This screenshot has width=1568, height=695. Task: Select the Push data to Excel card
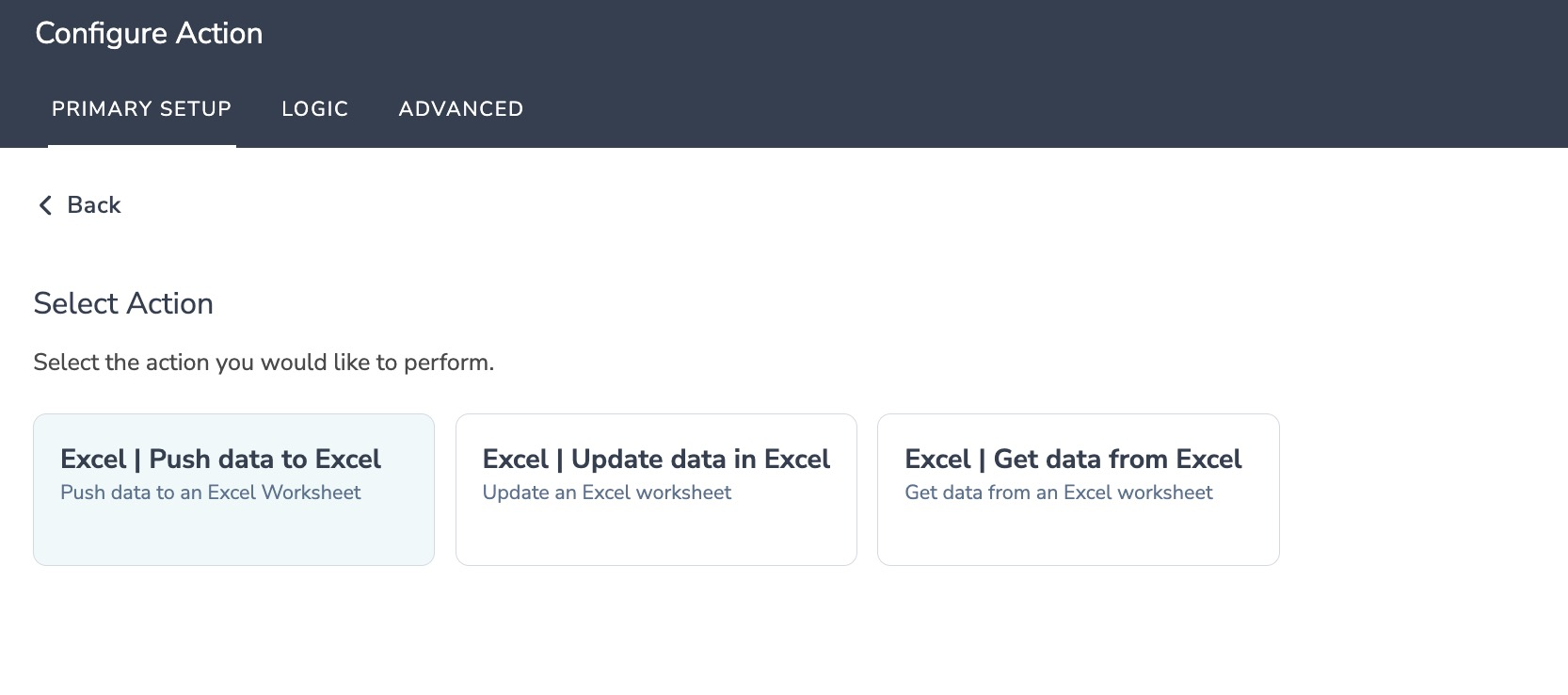pyautogui.click(x=233, y=490)
